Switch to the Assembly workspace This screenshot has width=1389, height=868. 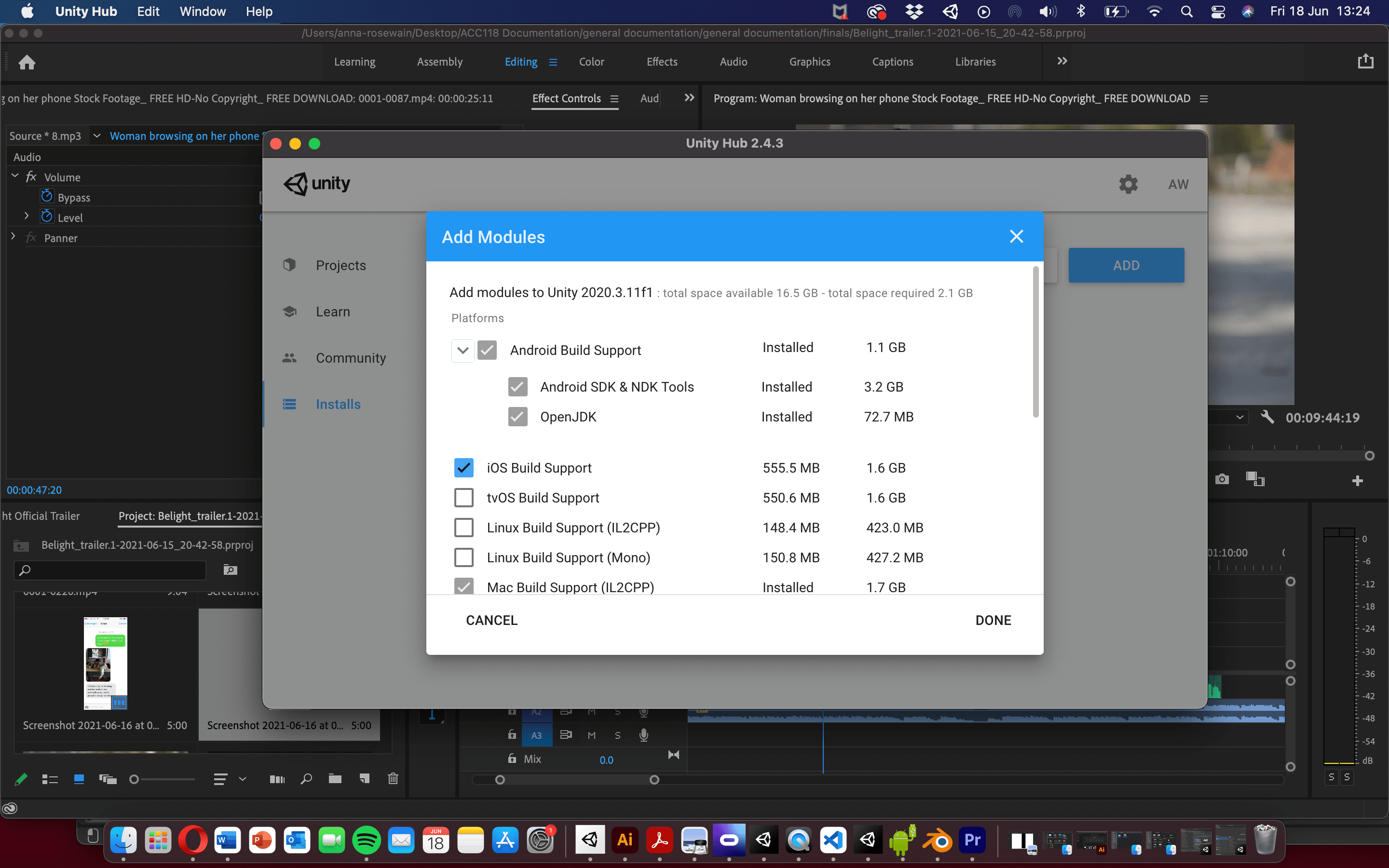pyautogui.click(x=440, y=61)
